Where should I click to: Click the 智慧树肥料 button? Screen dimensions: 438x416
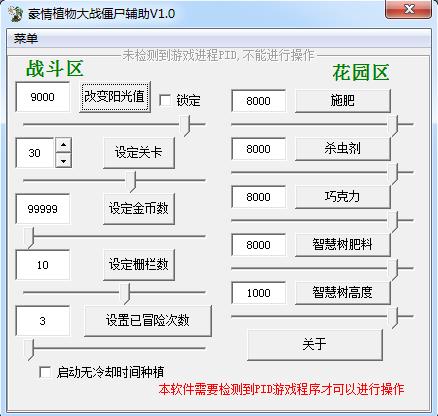pyautogui.click(x=343, y=244)
